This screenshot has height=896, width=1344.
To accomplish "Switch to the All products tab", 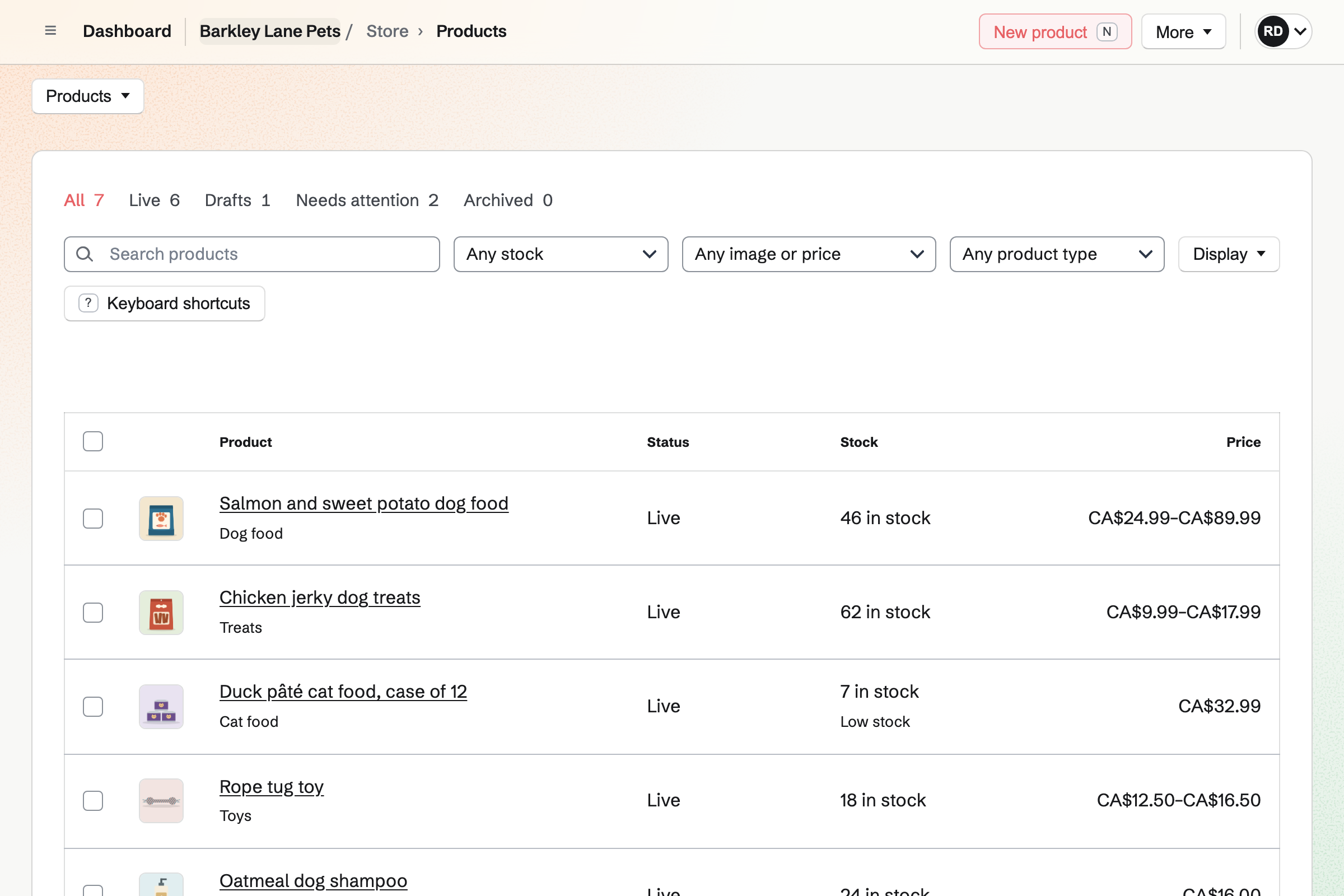I will pyautogui.click(x=84, y=200).
